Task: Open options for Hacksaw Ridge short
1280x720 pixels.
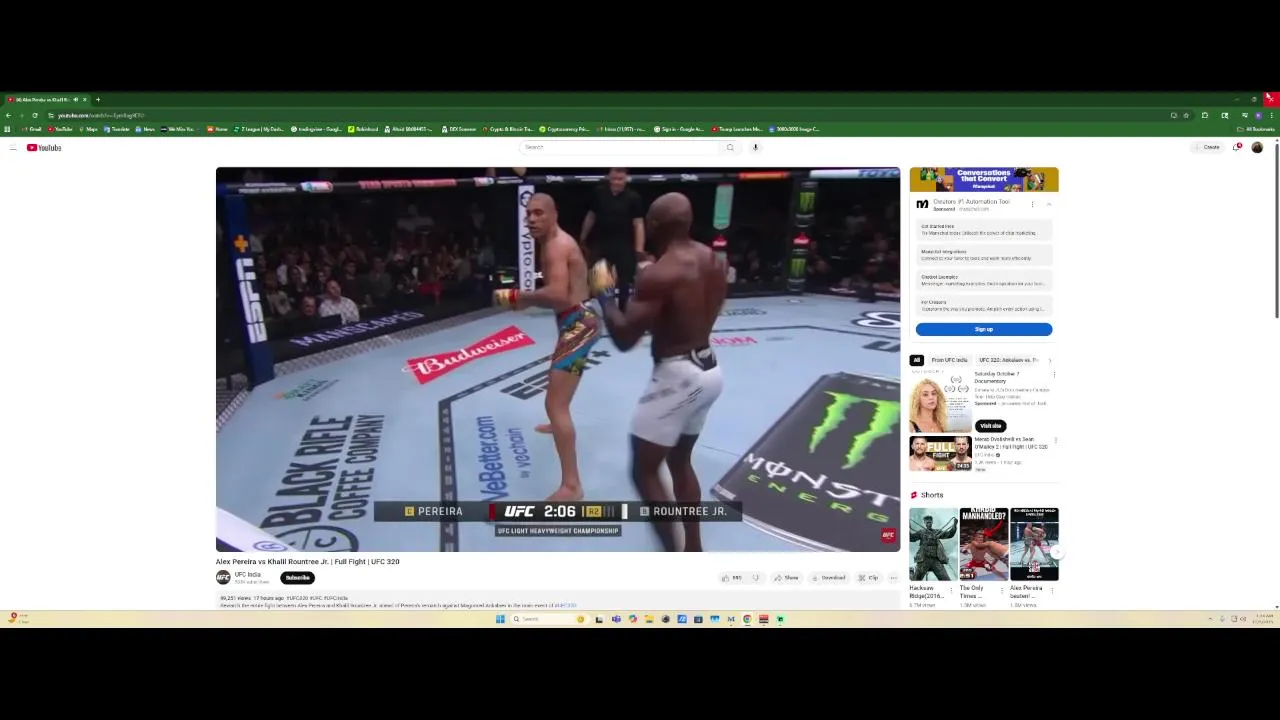Action: tap(952, 590)
